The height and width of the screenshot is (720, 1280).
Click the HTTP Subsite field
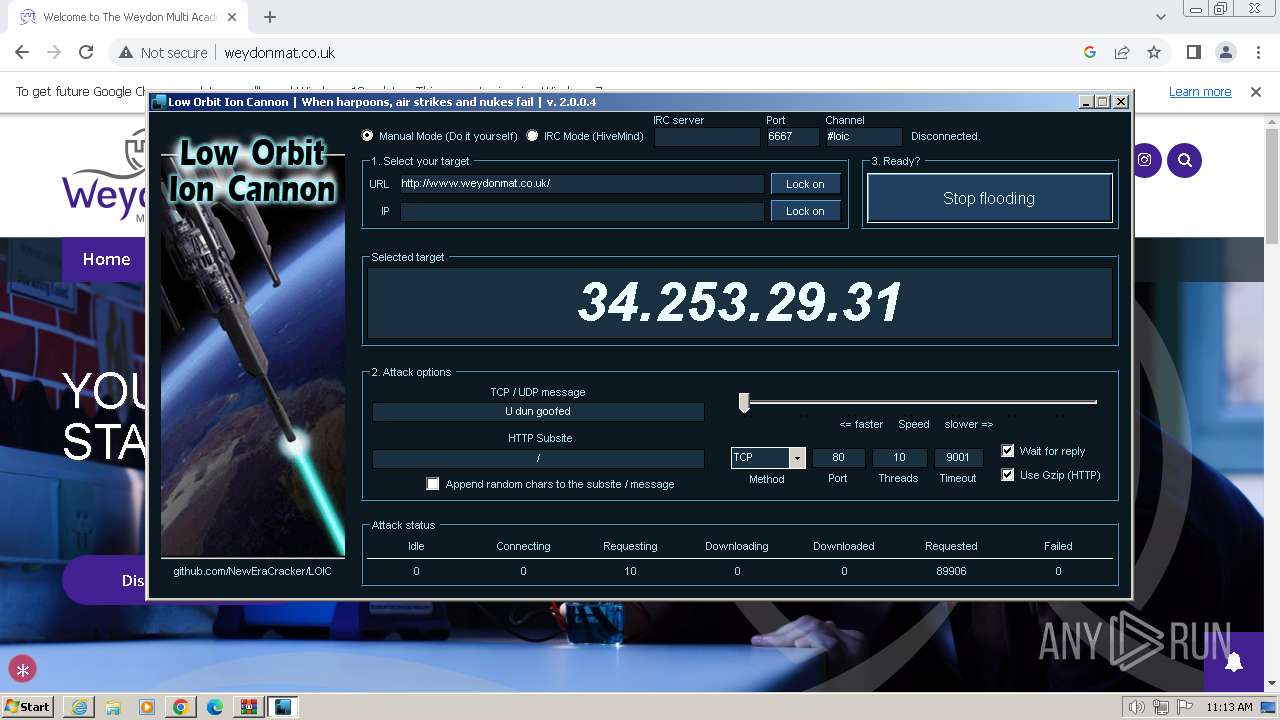(x=538, y=458)
